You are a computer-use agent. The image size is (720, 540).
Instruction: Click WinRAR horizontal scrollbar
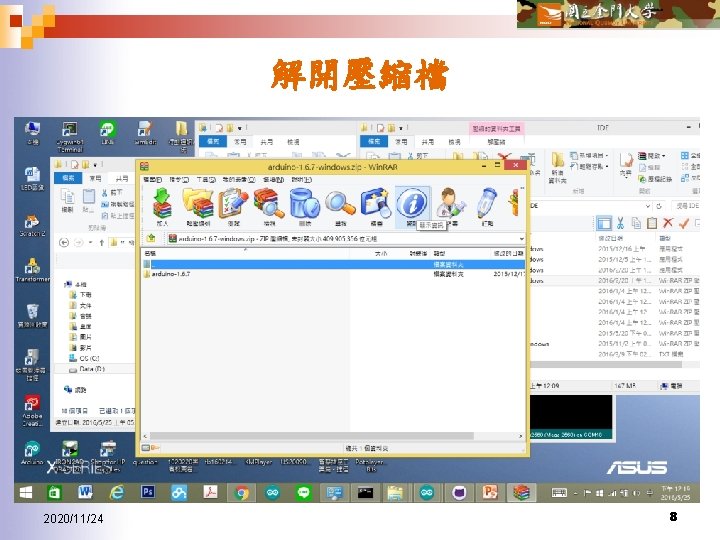pos(311,436)
